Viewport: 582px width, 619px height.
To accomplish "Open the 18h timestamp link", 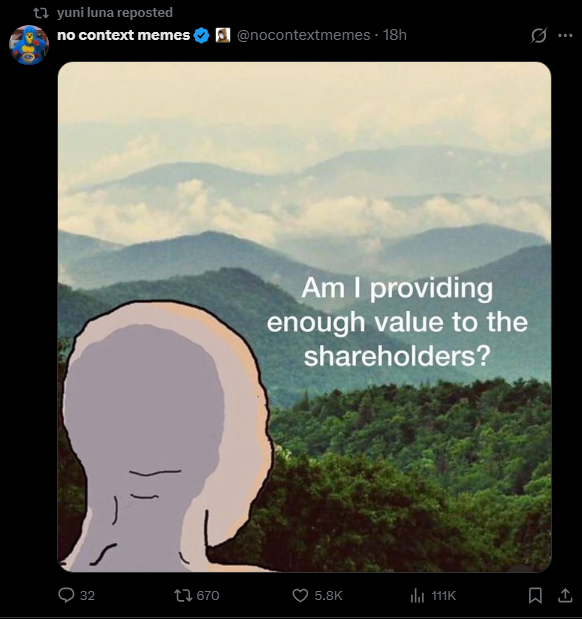I will point(394,35).
